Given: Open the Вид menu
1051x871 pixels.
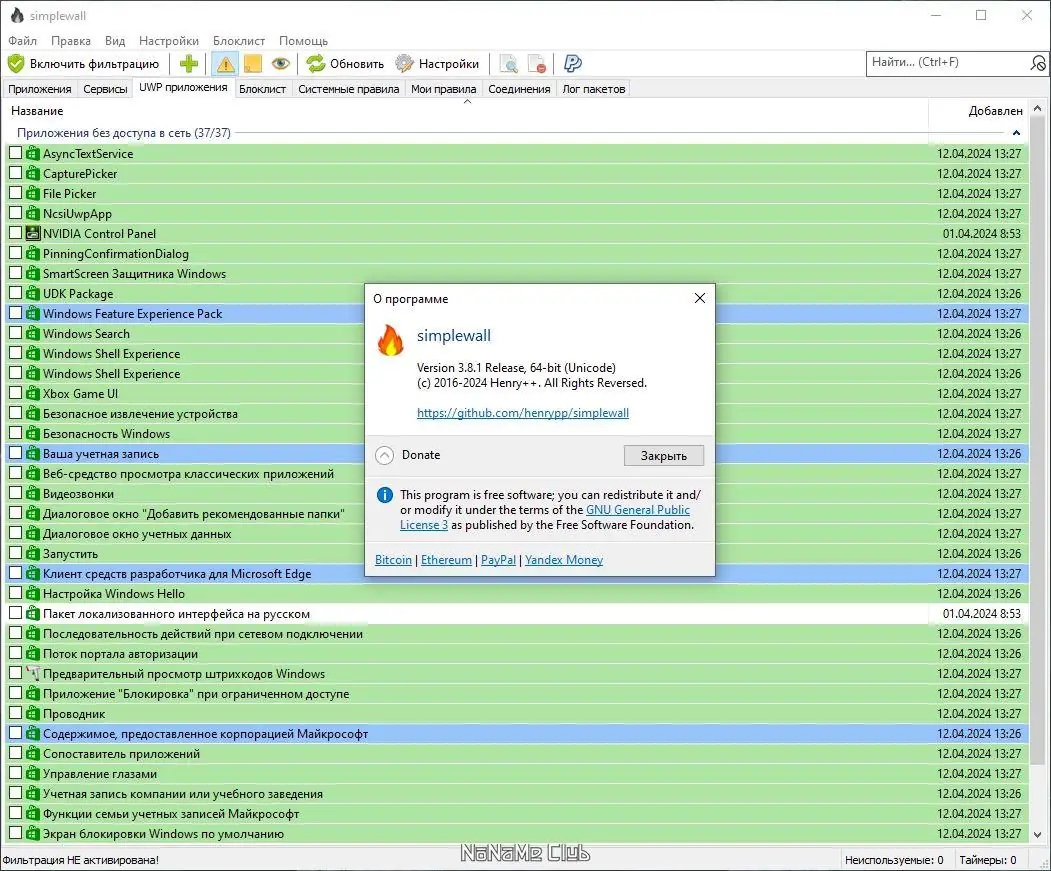Looking at the screenshot, I should pyautogui.click(x=115, y=41).
